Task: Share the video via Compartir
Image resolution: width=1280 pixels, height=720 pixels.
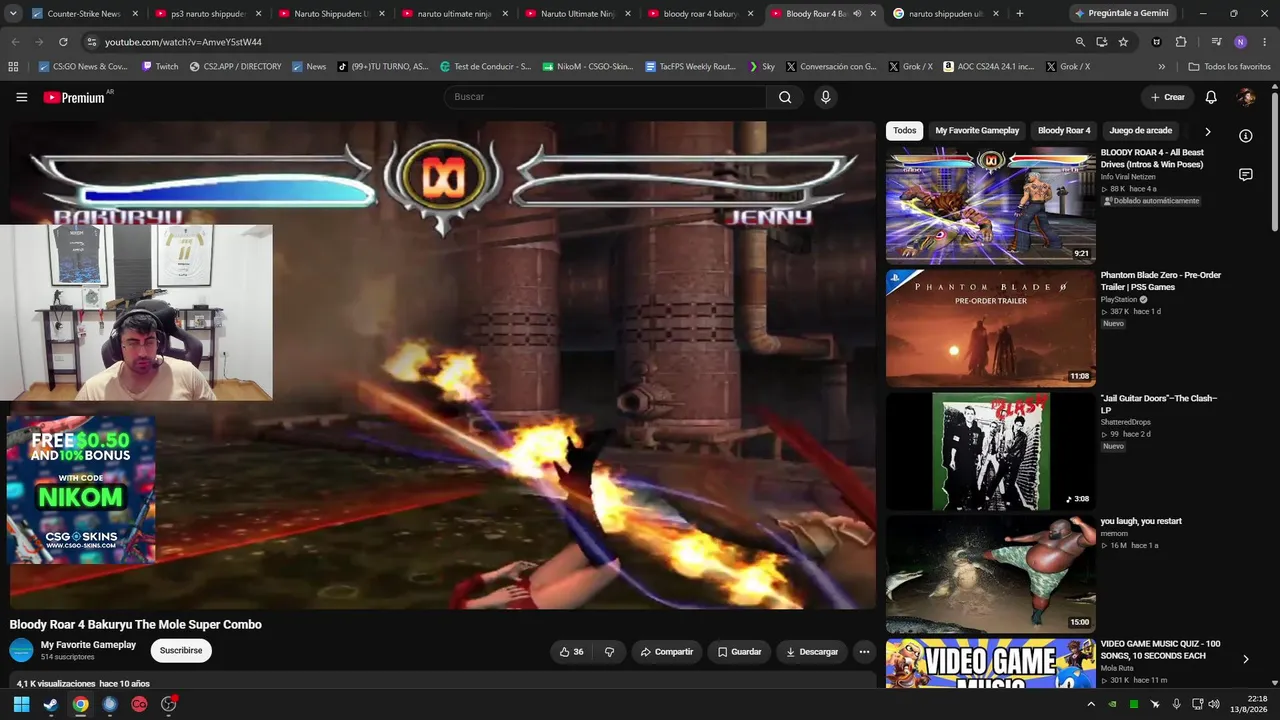Action: (x=667, y=652)
